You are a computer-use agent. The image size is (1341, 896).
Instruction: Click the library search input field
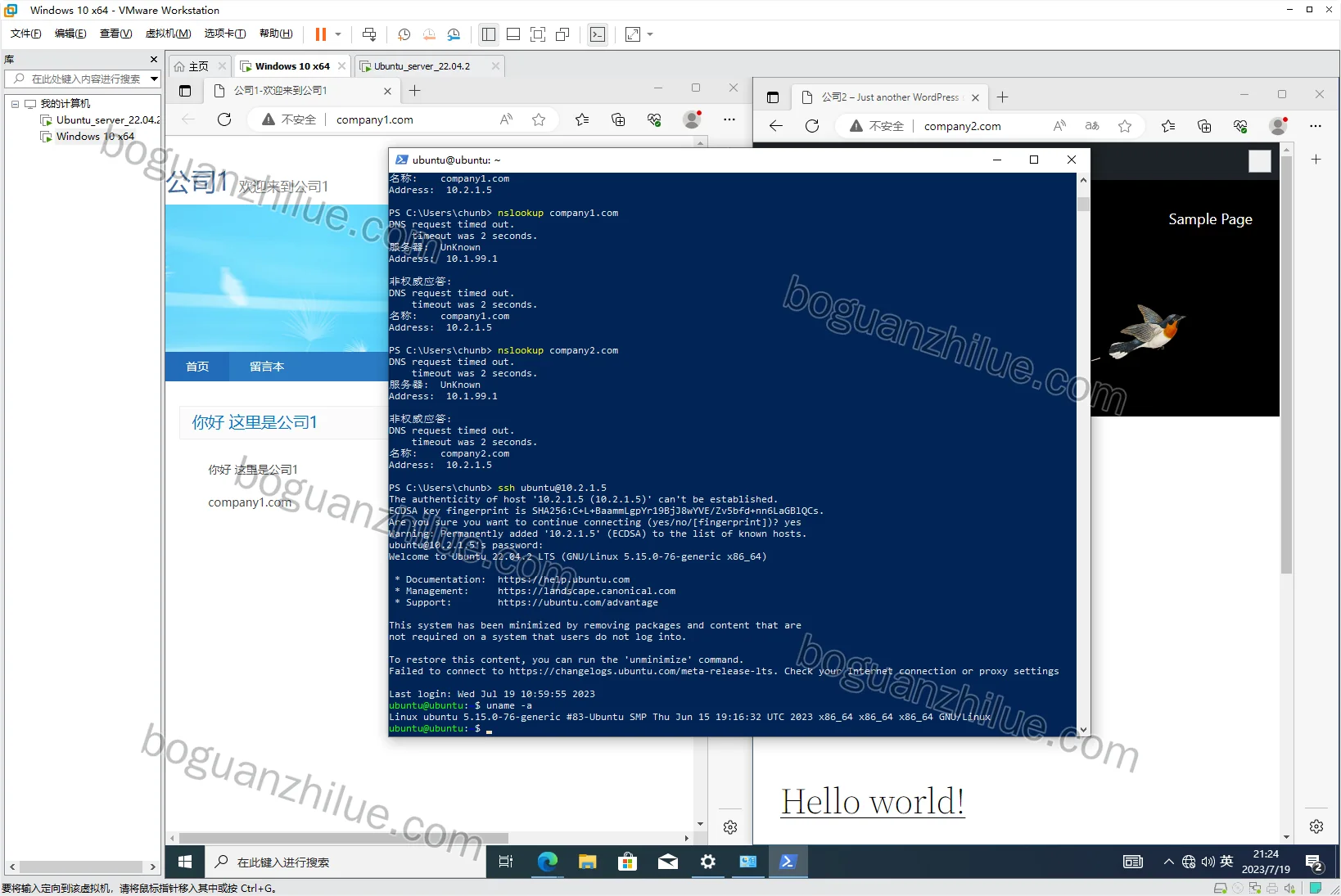(83, 79)
